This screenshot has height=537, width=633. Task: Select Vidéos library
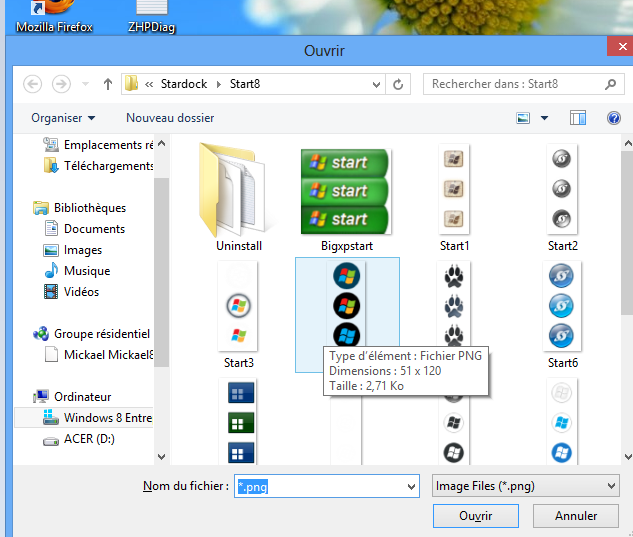coord(71,292)
